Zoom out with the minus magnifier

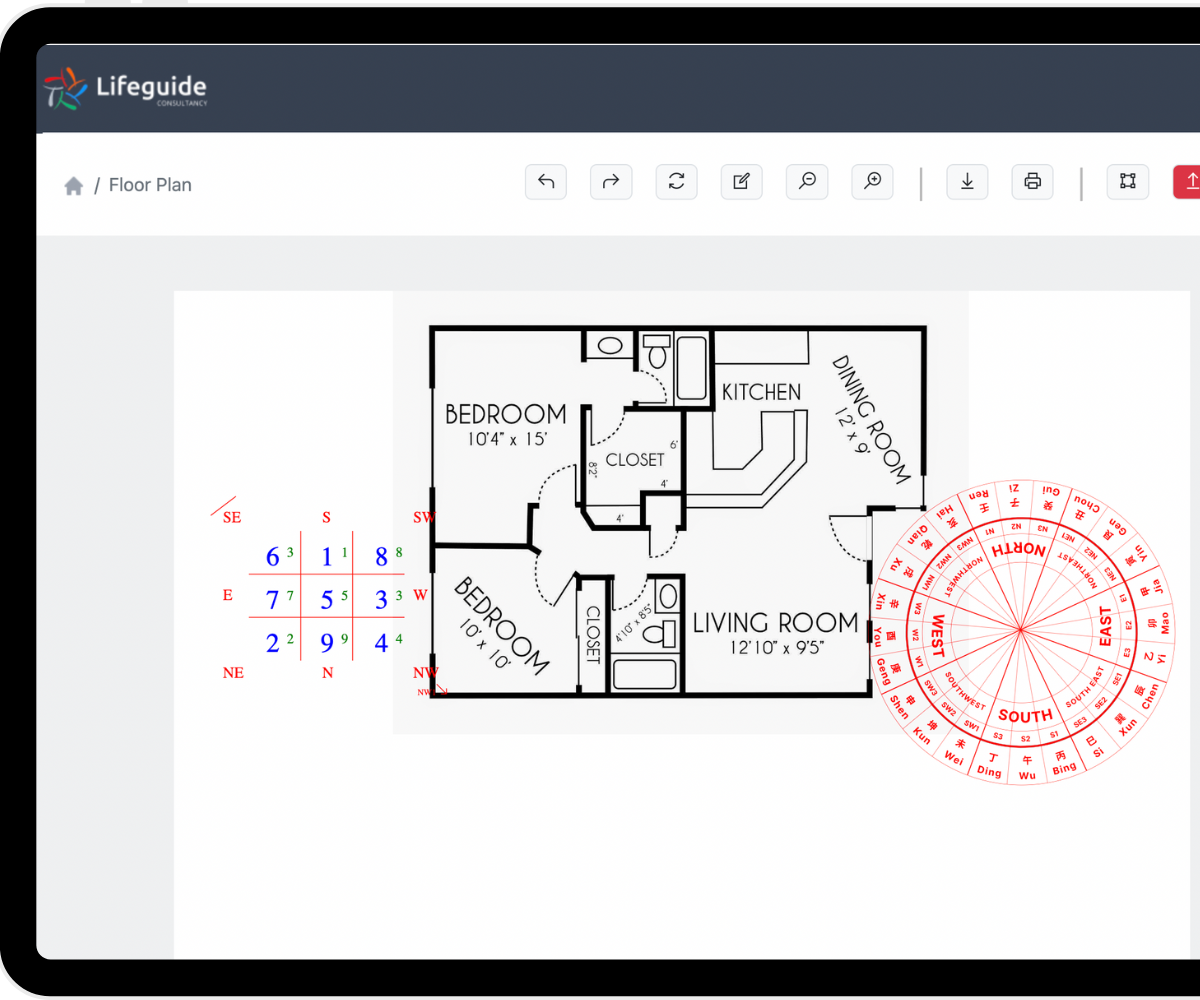click(x=807, y=181)
